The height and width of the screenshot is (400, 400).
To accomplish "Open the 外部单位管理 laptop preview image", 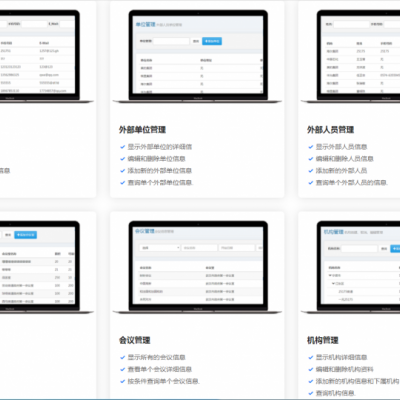I will click(x=197, y=56).
